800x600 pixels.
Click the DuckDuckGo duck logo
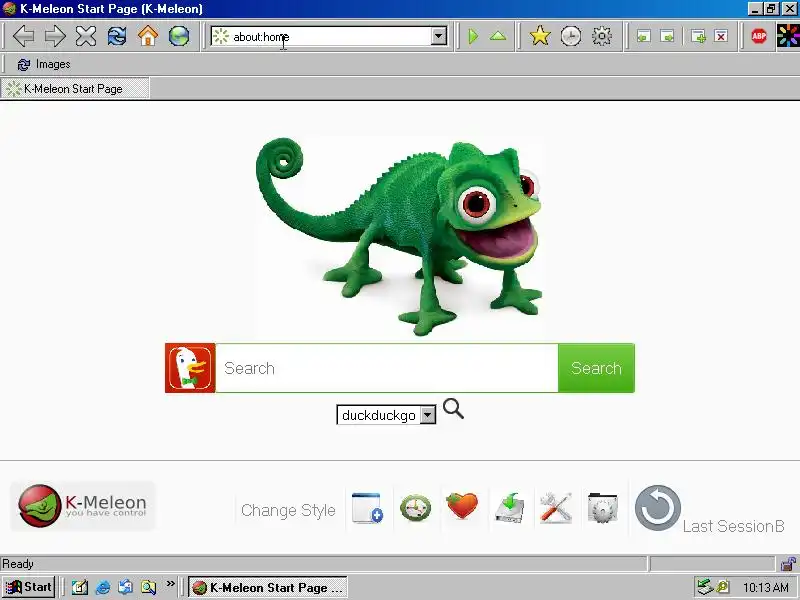coord(190,368)
